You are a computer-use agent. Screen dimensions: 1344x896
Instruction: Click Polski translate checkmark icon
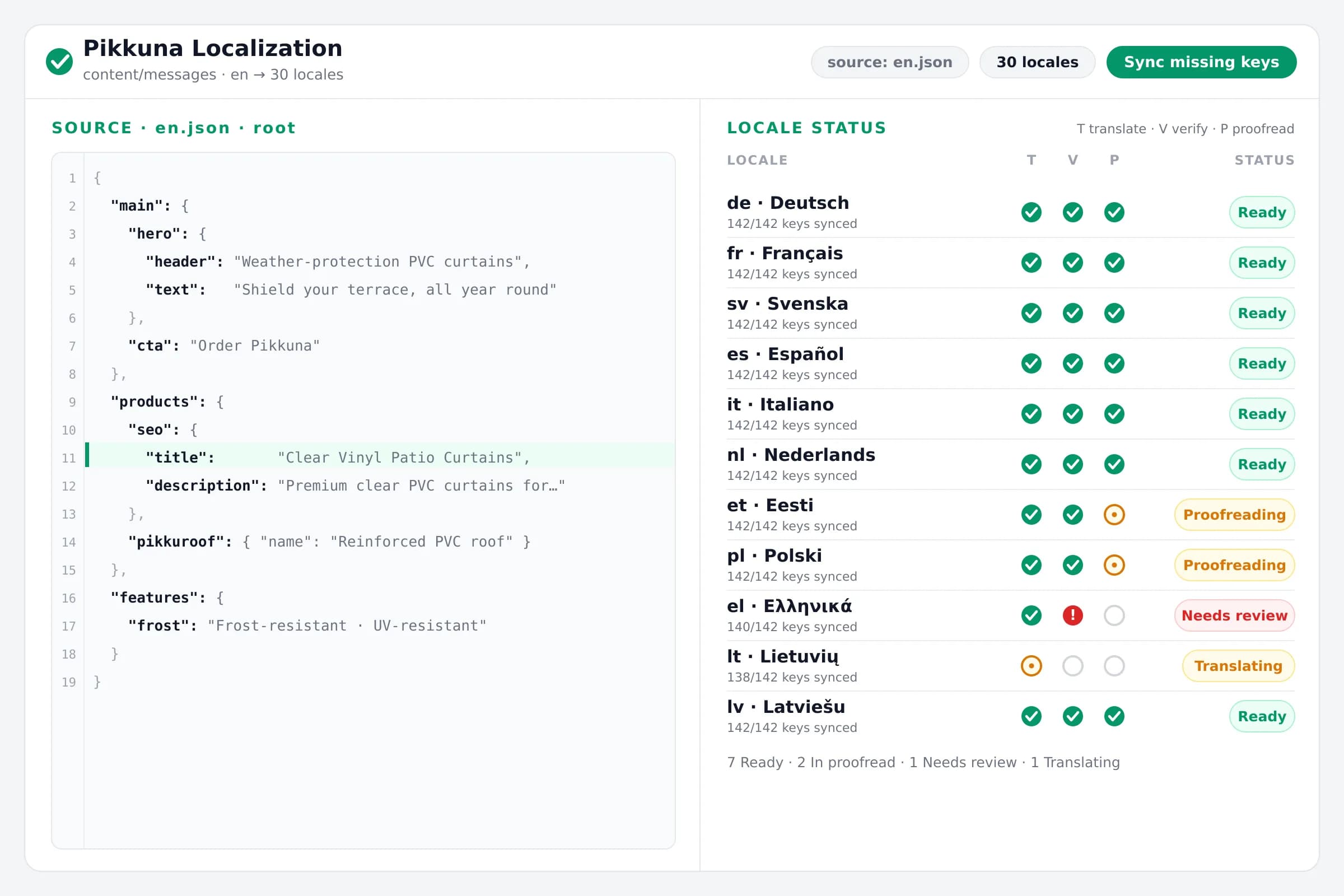(1032, 565)
